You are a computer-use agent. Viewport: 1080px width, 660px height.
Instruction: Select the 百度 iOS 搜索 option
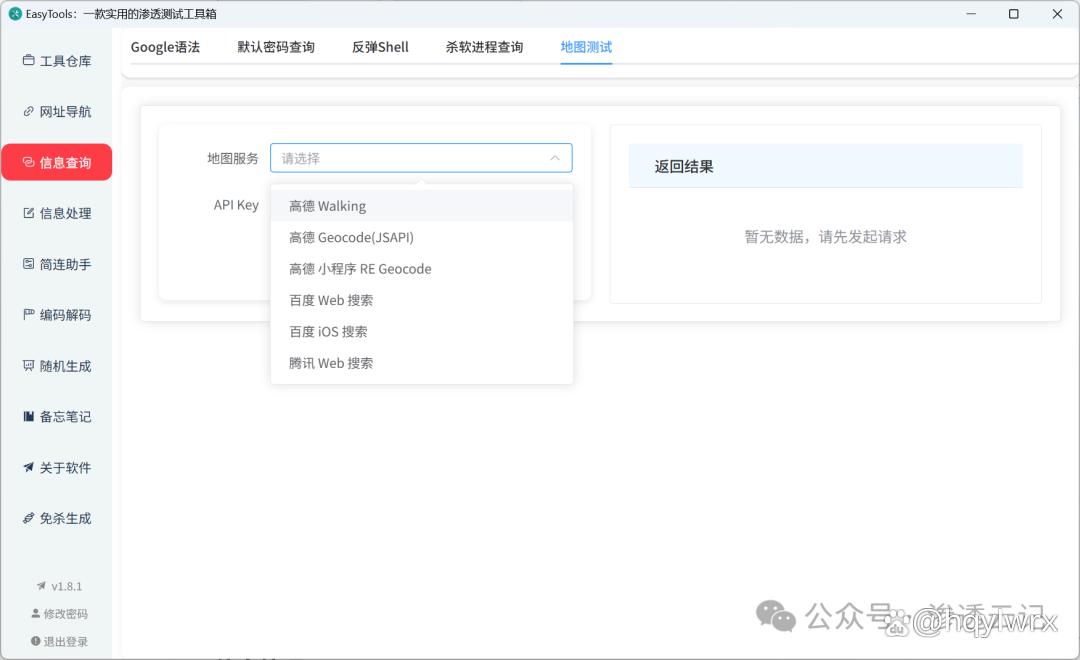[422, 331]
